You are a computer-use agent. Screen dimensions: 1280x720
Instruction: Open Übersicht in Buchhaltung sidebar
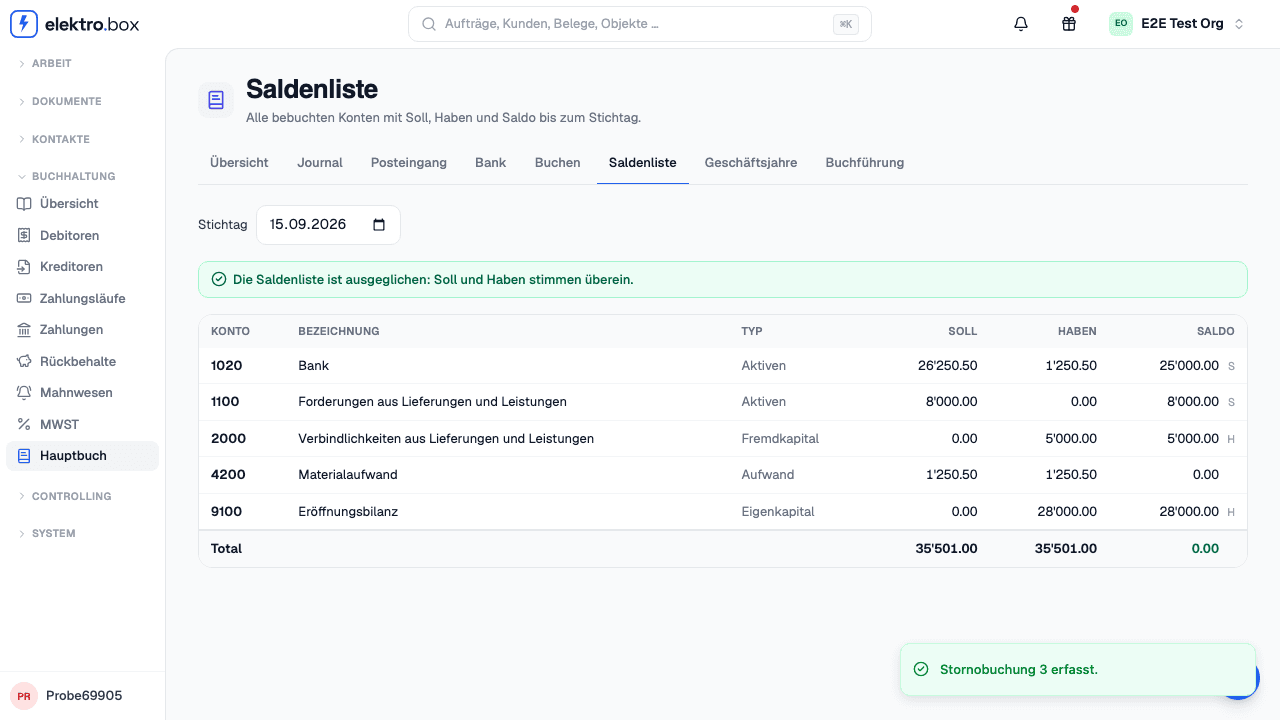pyautogui.click(x=82, y=204)
